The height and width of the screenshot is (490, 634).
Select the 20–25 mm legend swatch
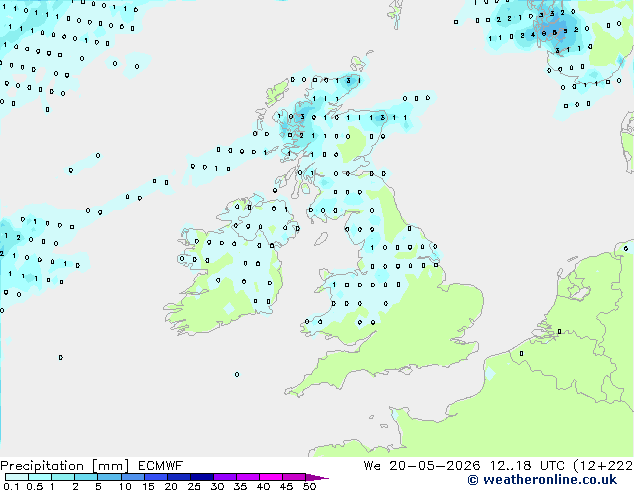(x=179, y=477)
